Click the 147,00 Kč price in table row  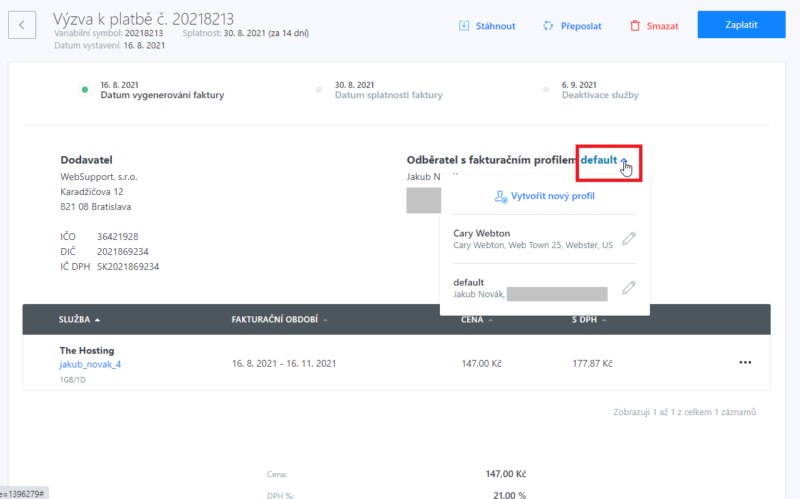tap(481, 363)
